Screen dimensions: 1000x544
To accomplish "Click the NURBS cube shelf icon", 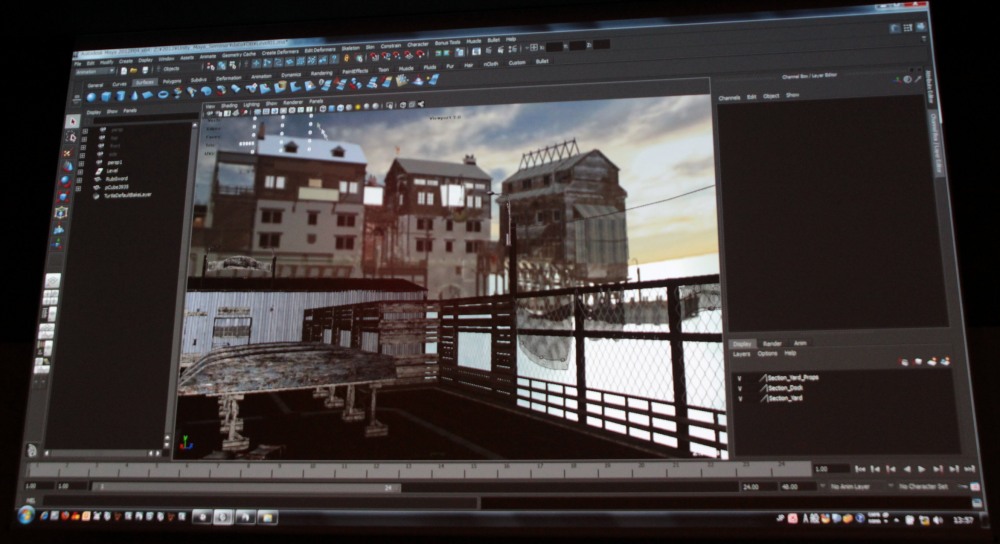I will (106, 96).
